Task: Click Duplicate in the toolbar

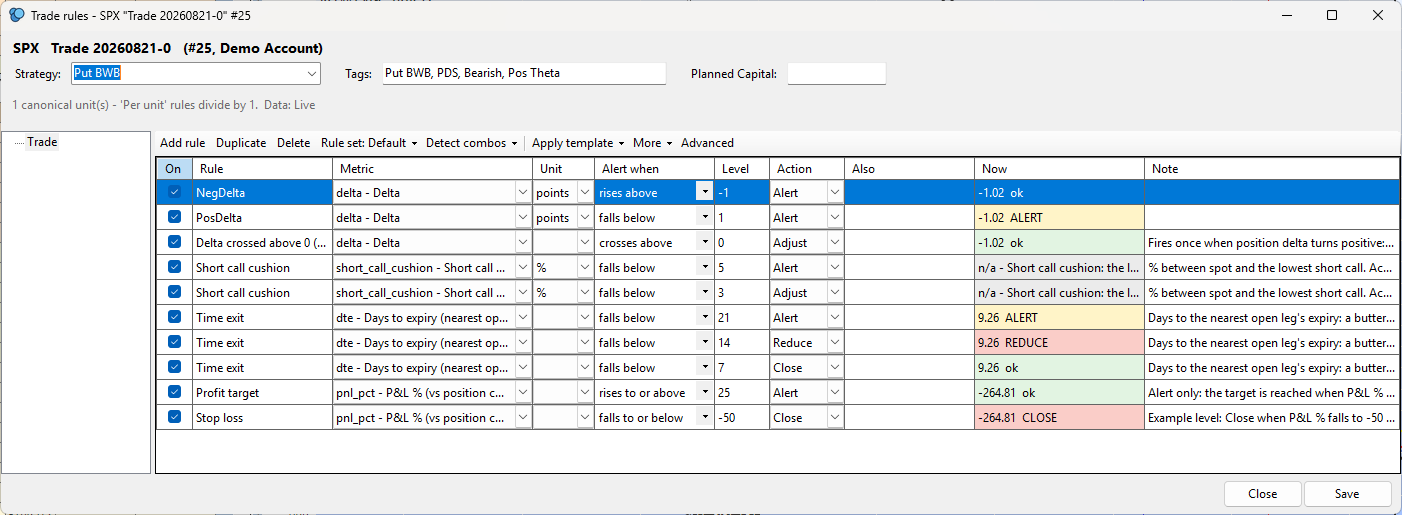Action: [x=241, y=143]
